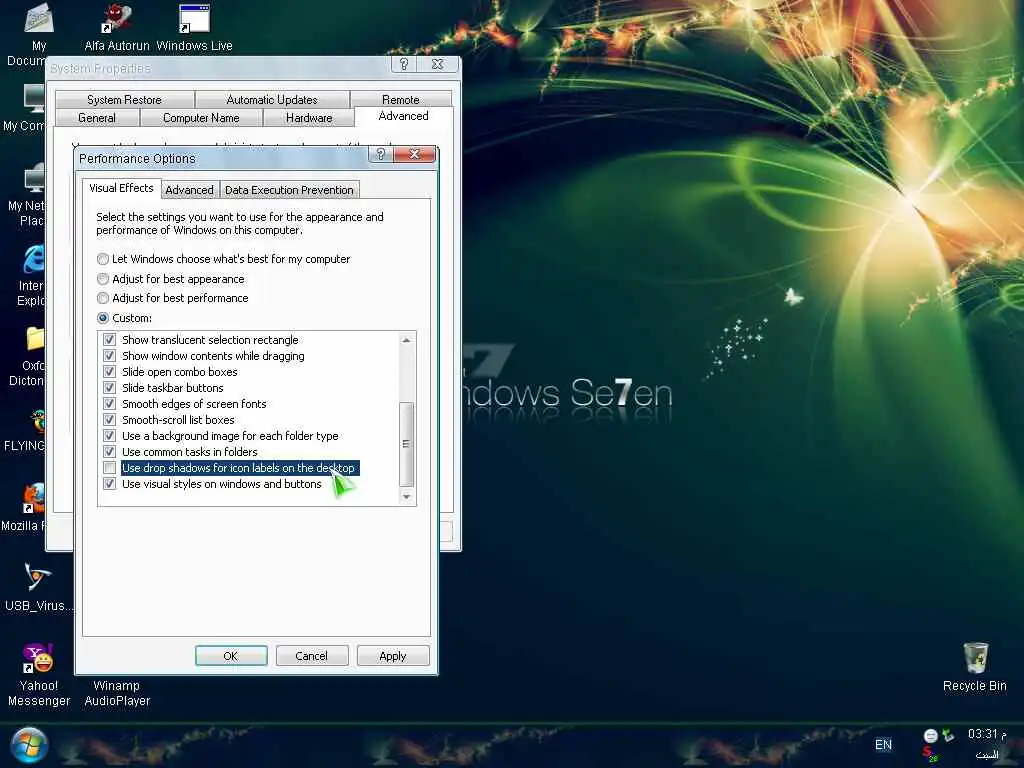
Task: Open the Hardware tab in System Properties
Action: 309,118
